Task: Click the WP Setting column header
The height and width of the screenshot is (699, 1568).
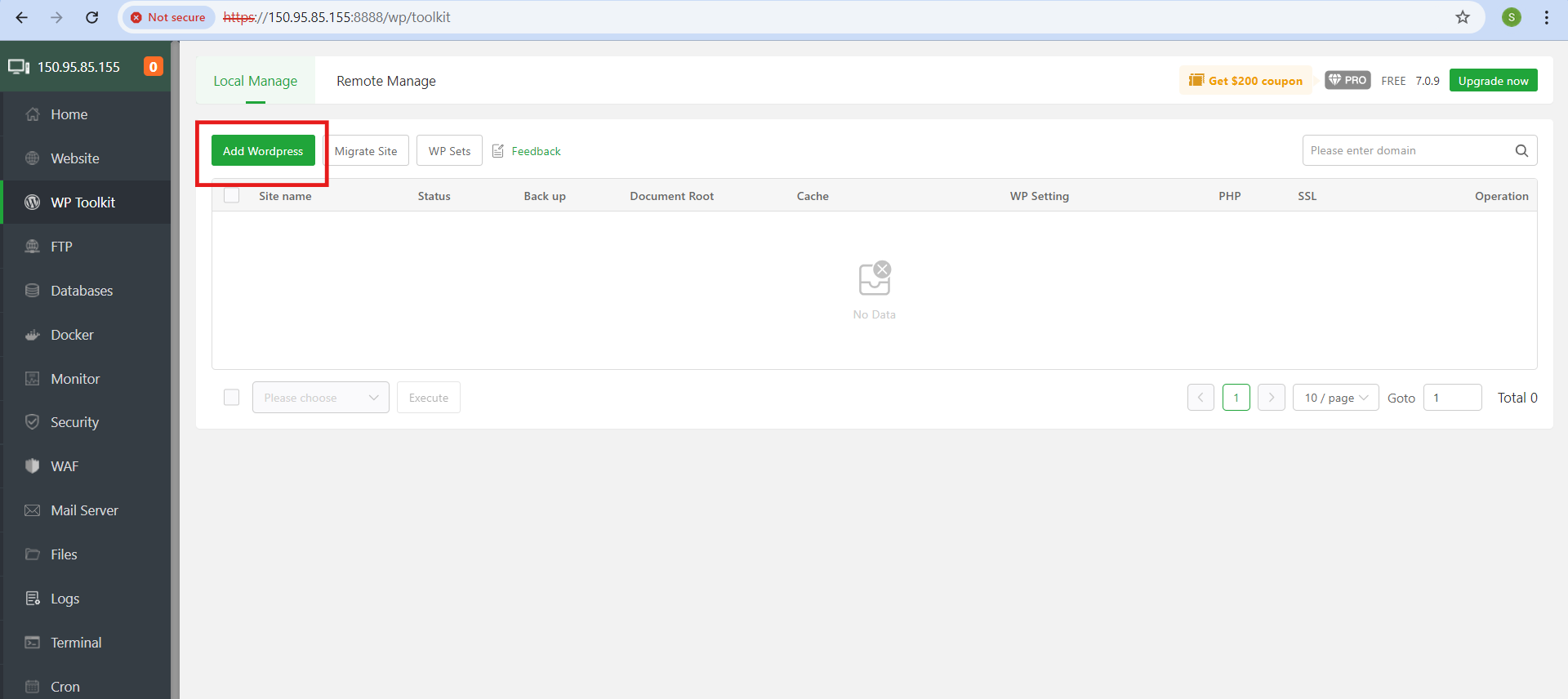Action: click(1039, 196)
